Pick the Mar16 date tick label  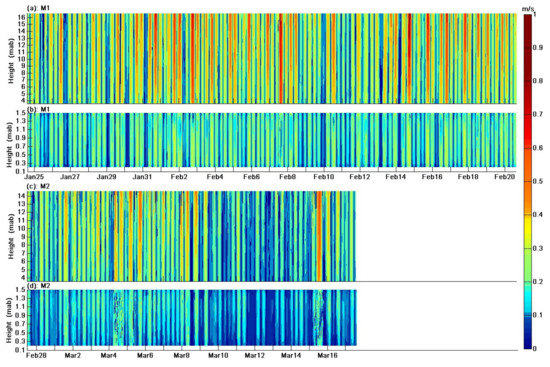327,355
